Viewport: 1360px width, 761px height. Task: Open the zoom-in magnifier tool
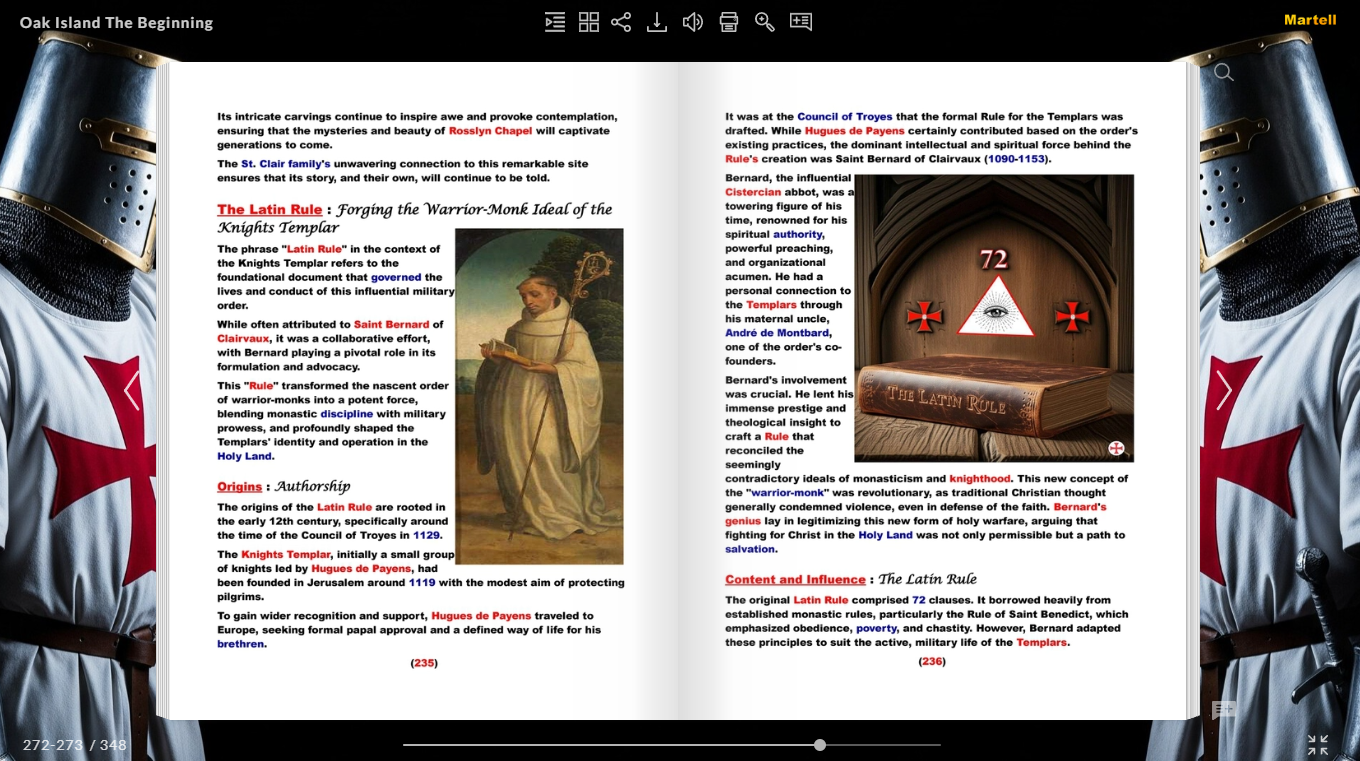(x=765, y=22)
